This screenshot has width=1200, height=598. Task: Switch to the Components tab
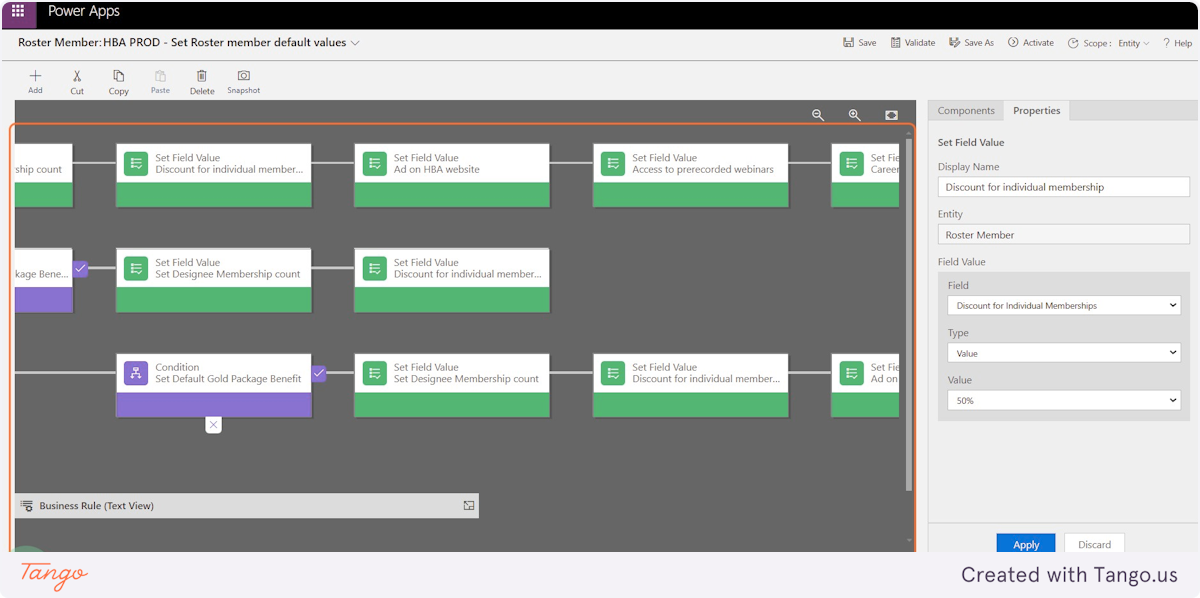tap(966, 111)
